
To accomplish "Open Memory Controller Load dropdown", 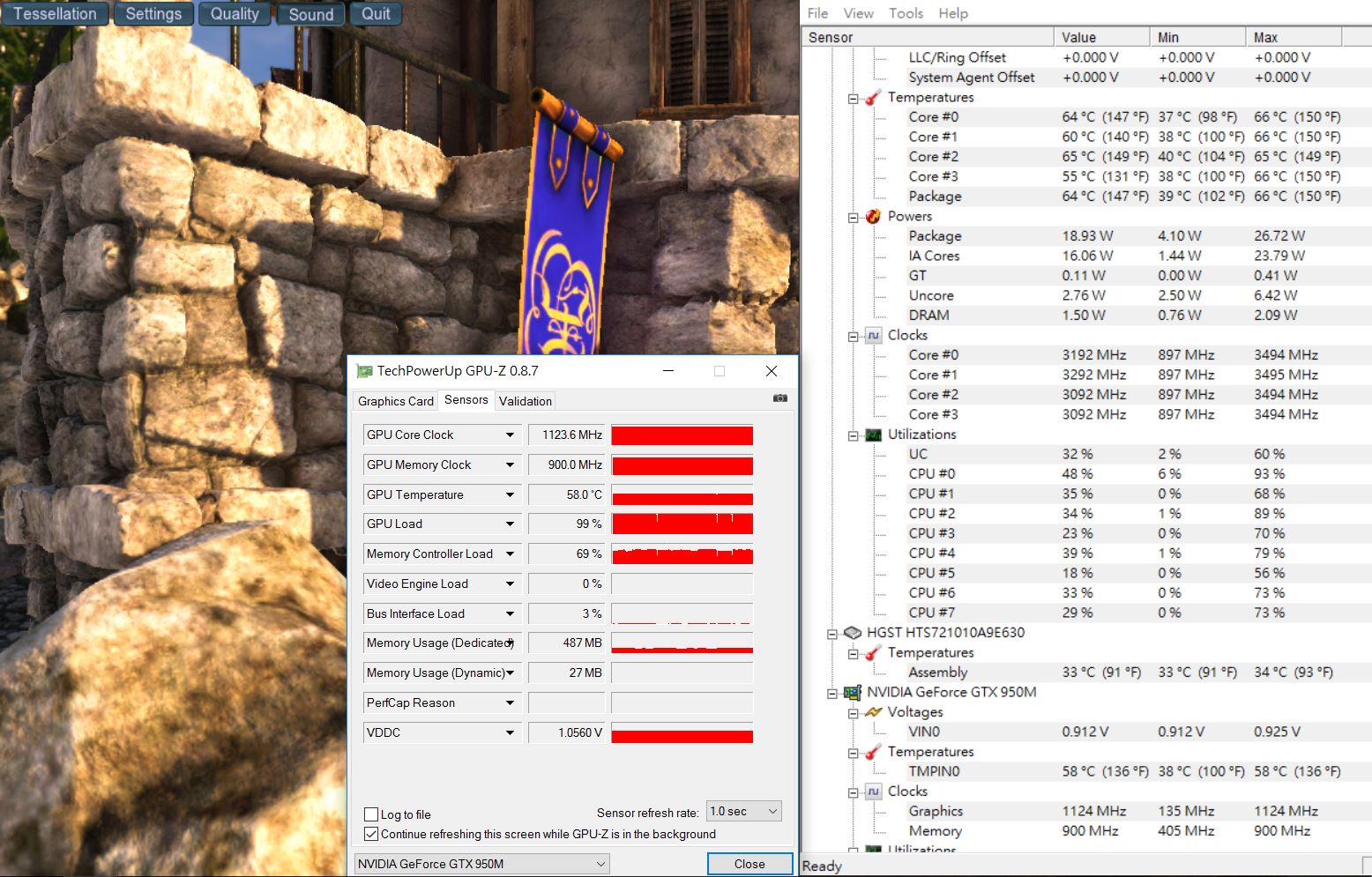I will click(510, 554).
